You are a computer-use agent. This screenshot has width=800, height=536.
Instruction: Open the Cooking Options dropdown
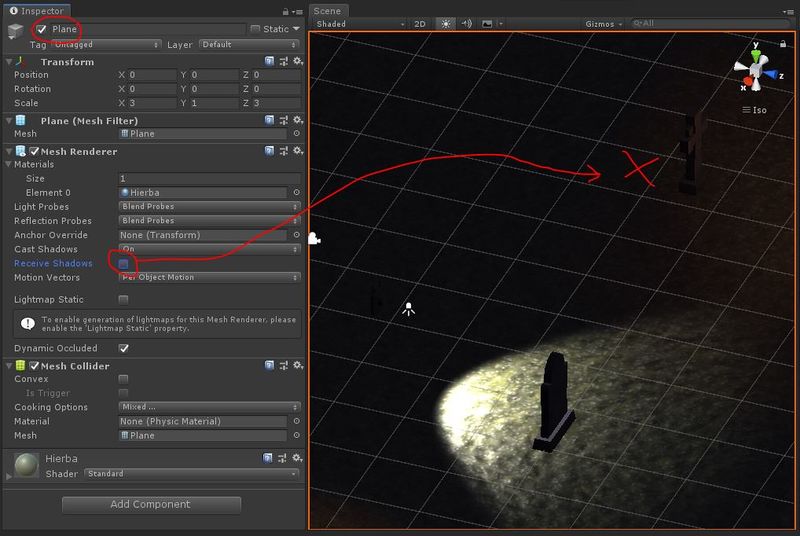coord(209,407)
